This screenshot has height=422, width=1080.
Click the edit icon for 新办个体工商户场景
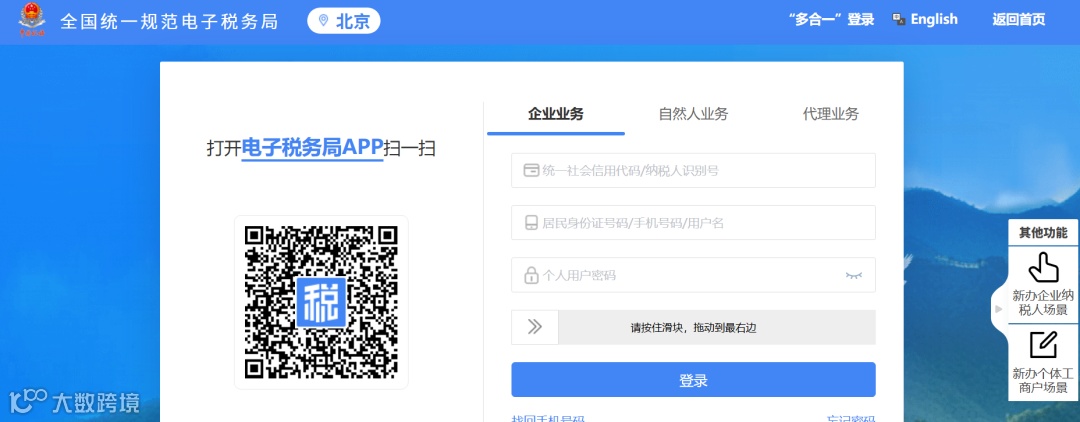pyautogui.click(x=1043, y=345)
